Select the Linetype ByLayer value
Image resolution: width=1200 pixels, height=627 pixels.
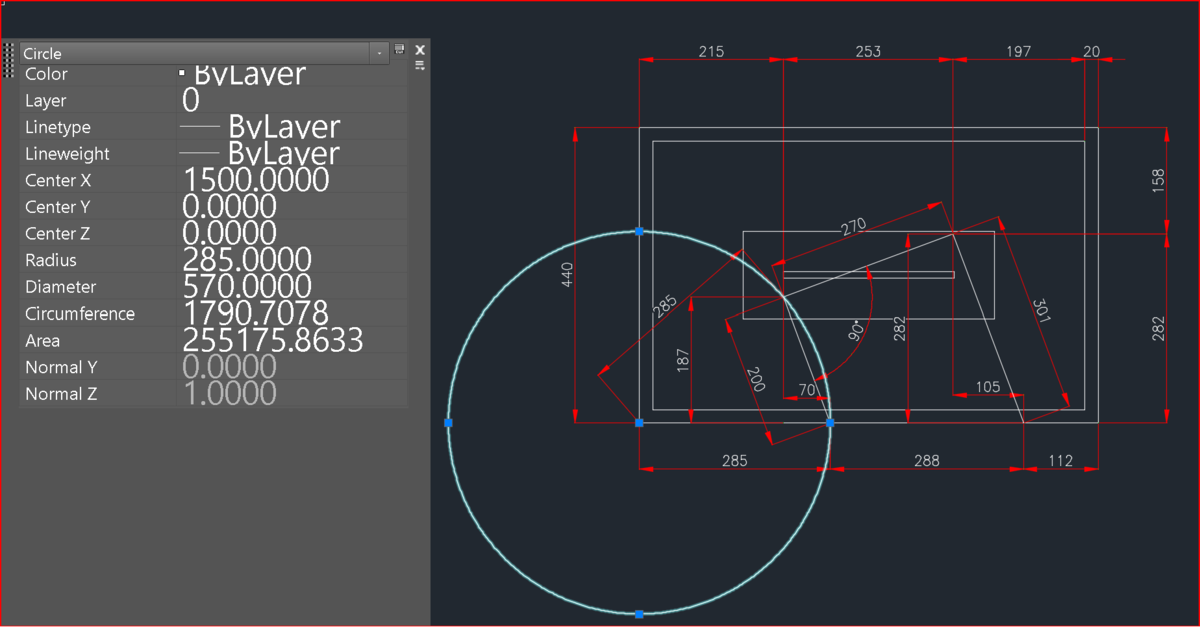pos(284,127)
